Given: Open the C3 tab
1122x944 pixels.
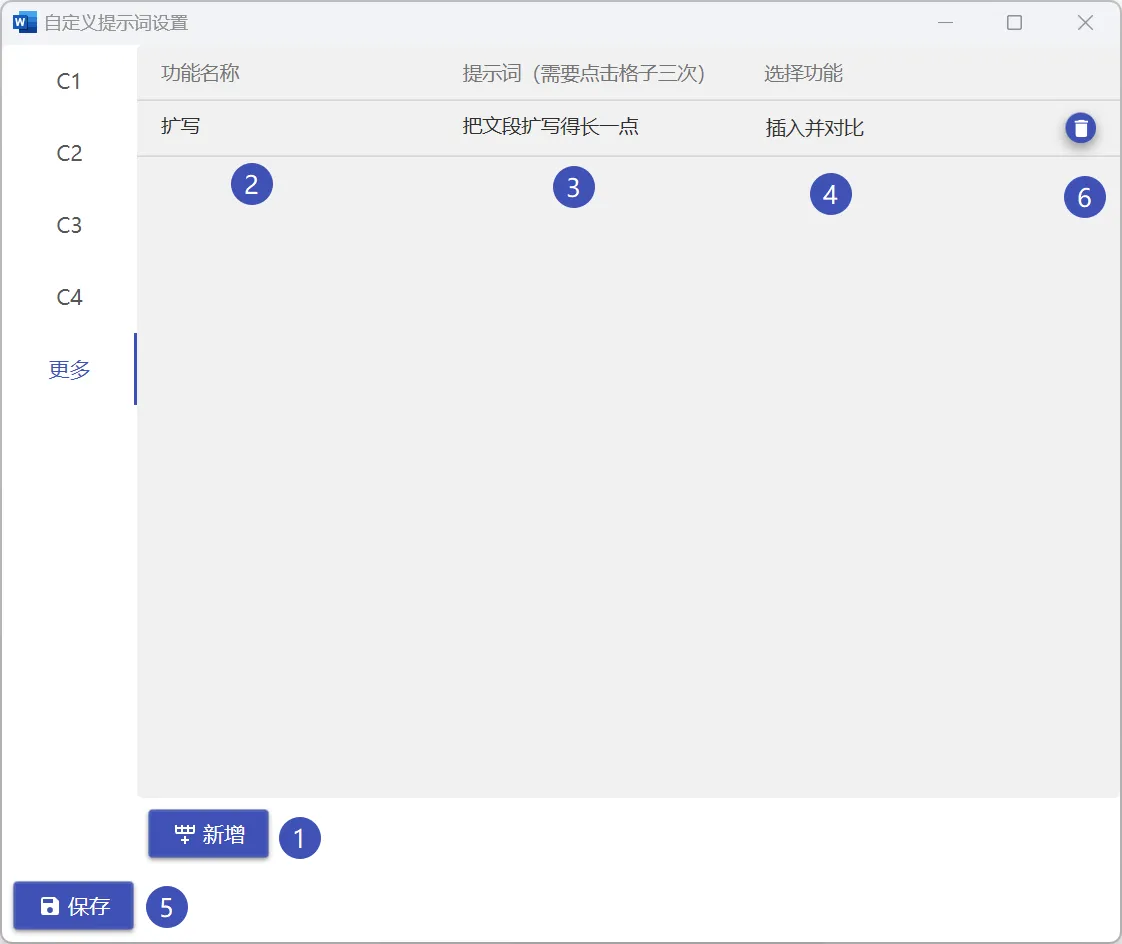Looking at the screenshot, I should pos(68,225).
